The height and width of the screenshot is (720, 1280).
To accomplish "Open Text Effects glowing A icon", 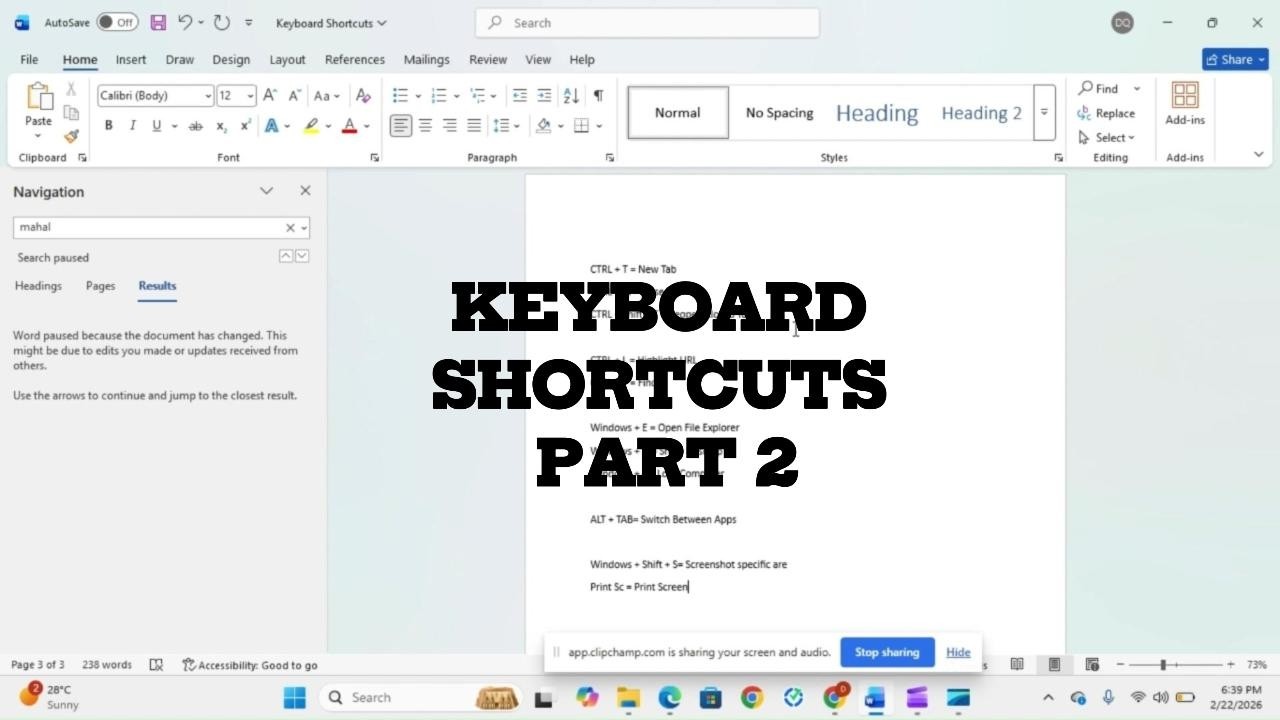I will 271,125.
